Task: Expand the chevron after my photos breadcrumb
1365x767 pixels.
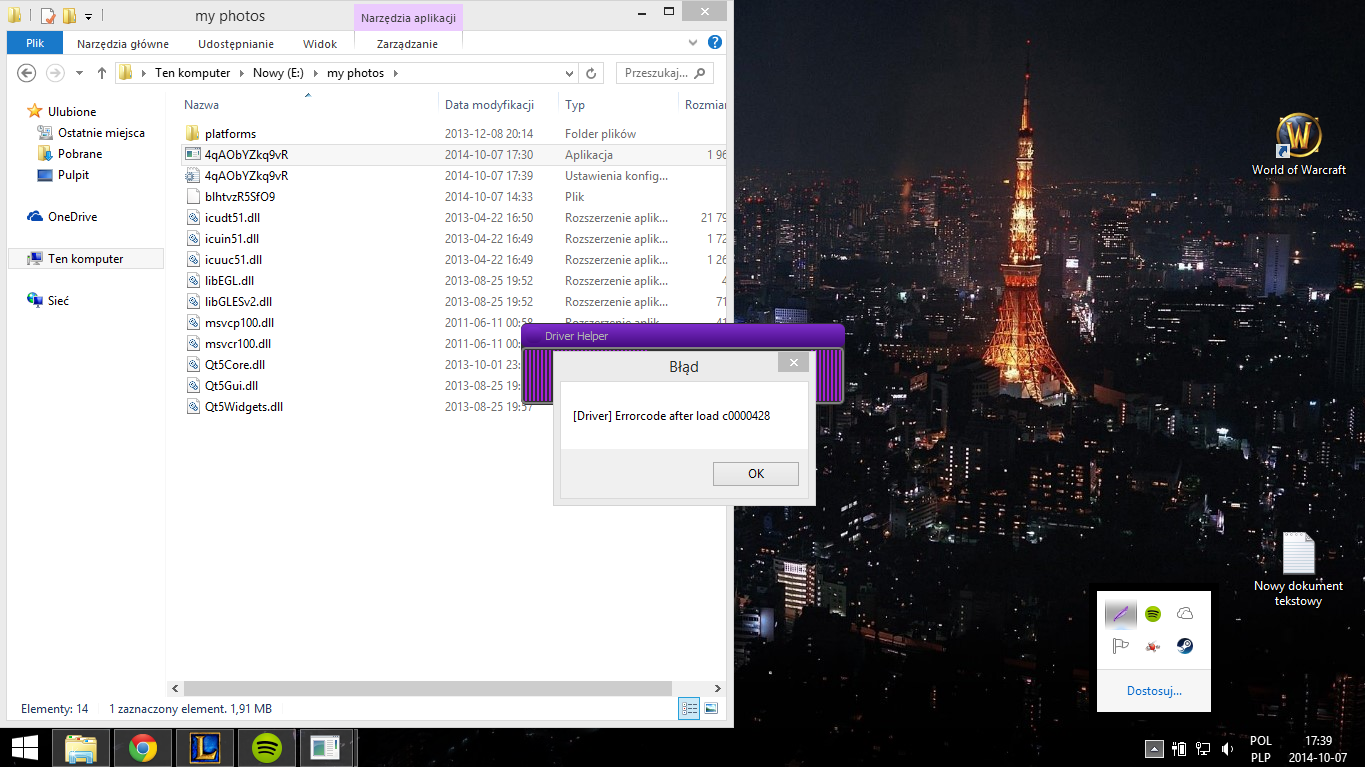Action: [395, 73]
